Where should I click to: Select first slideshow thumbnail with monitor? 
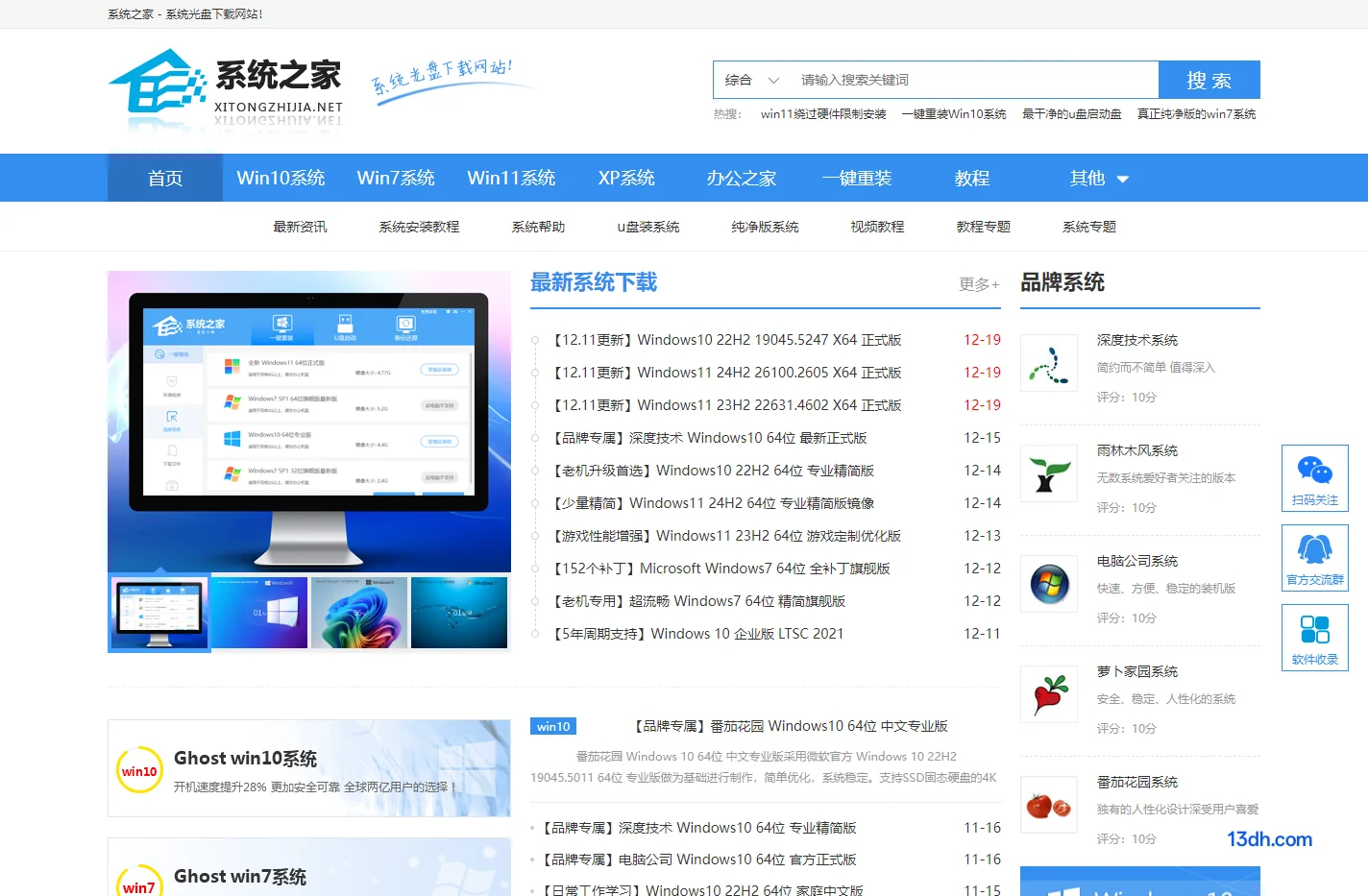coord(159,613)
